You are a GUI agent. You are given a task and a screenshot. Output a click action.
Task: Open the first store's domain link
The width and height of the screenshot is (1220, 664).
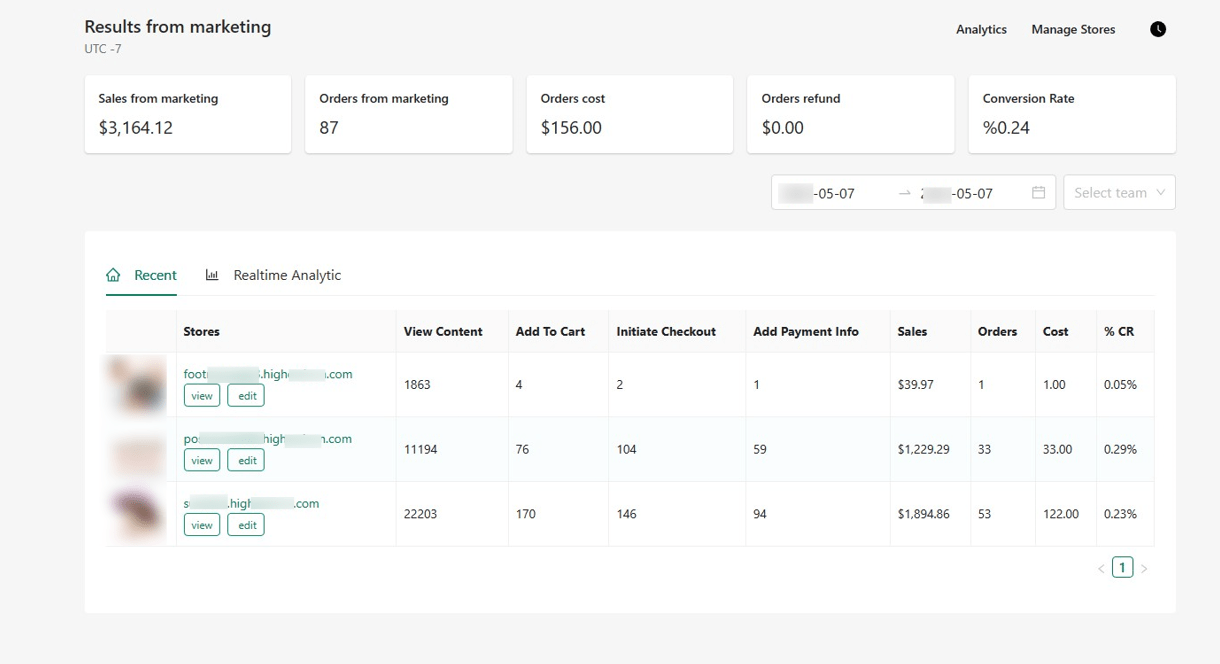[267, 373]
